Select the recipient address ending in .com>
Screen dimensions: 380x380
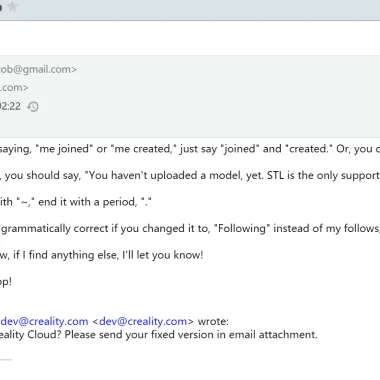coord(14,88)
